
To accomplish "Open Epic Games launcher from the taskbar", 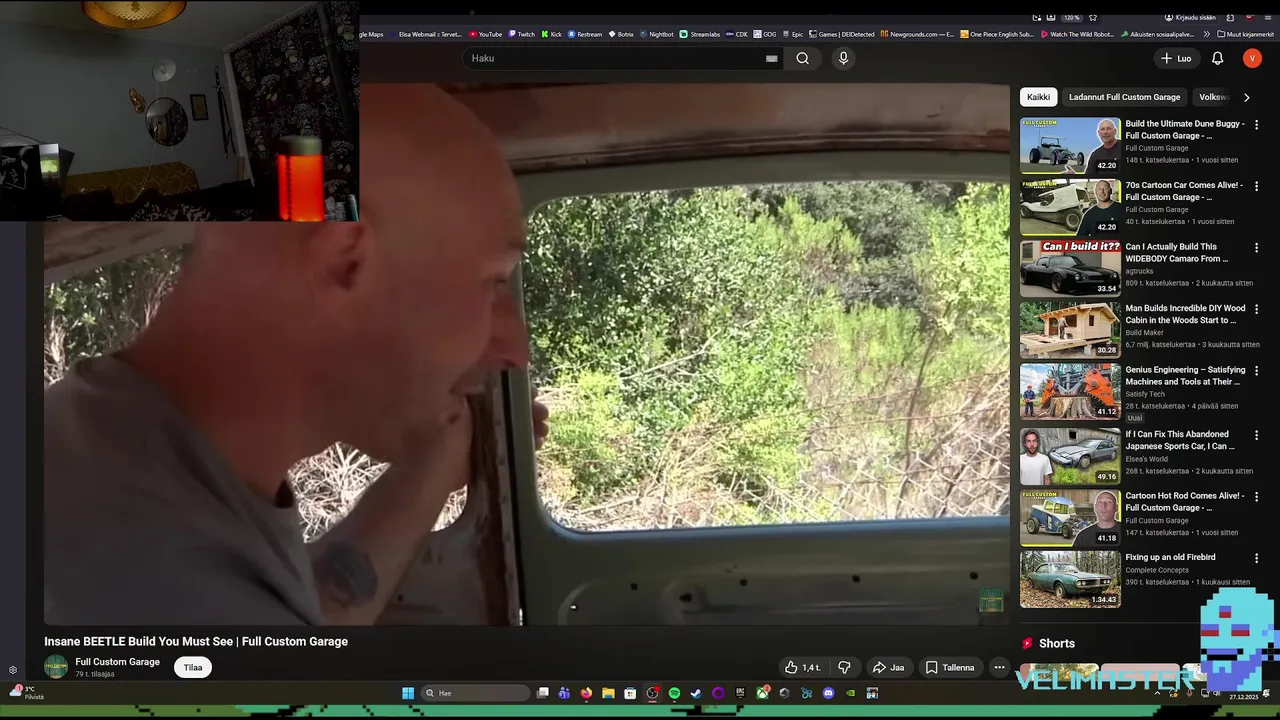I will pyautogui.click(x=740, y=693).
